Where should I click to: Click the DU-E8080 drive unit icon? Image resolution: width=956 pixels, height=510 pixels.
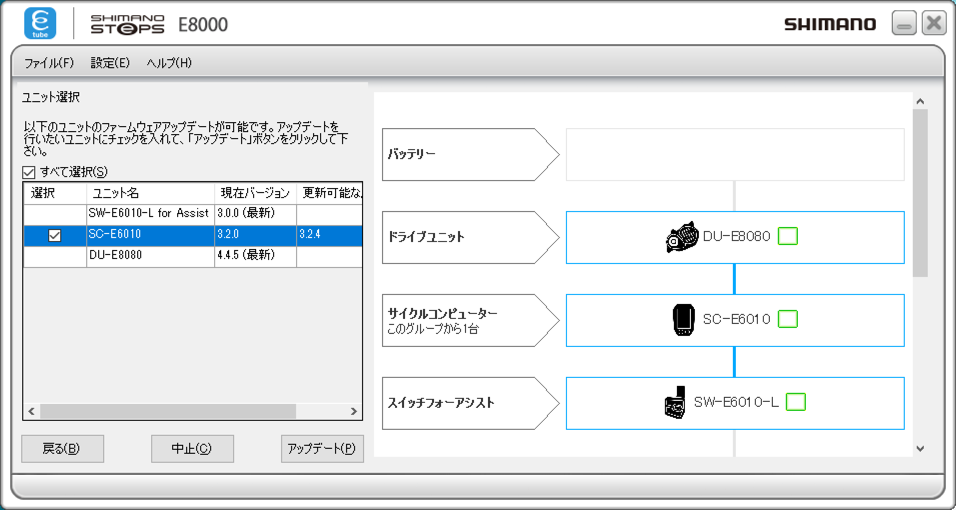click(681, 237)
